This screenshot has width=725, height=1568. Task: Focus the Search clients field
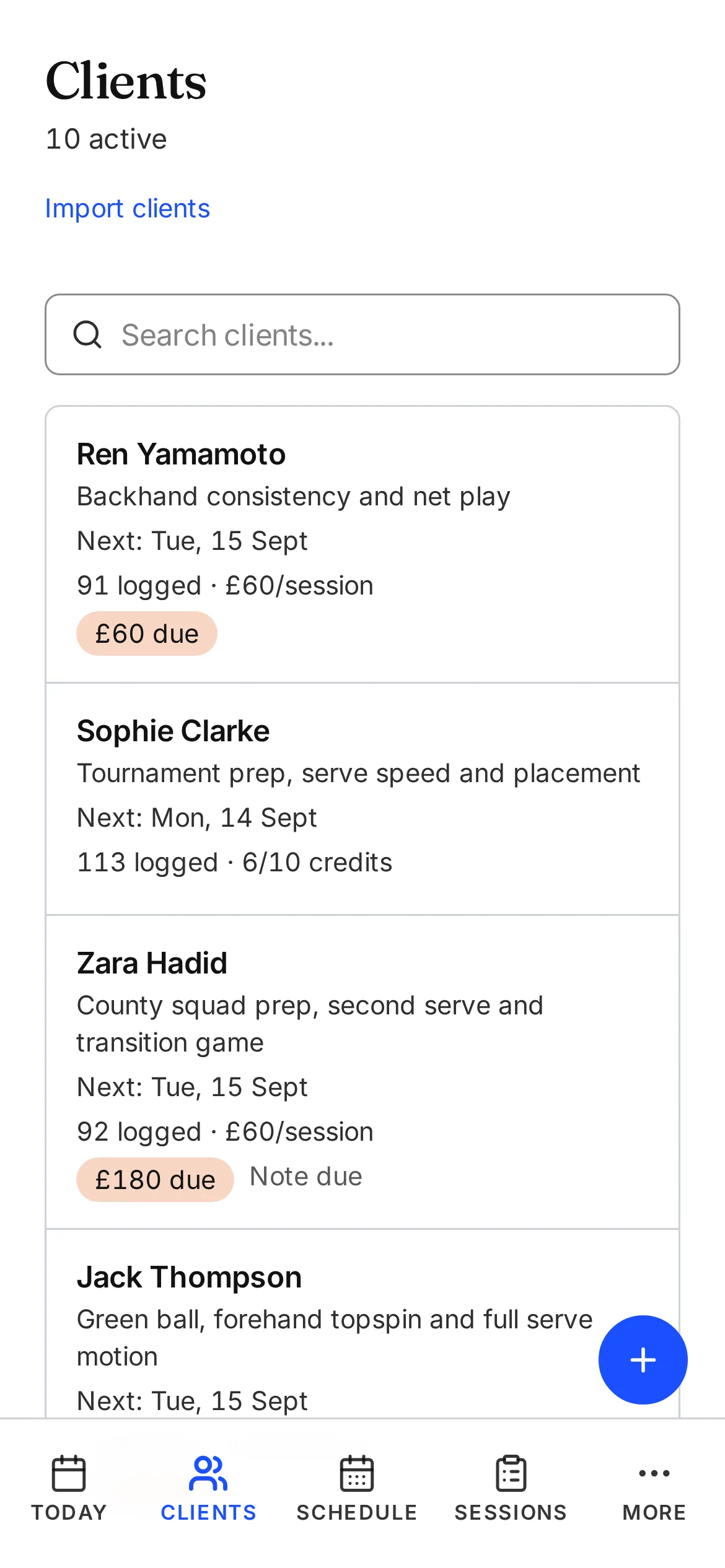click(362, 334)
